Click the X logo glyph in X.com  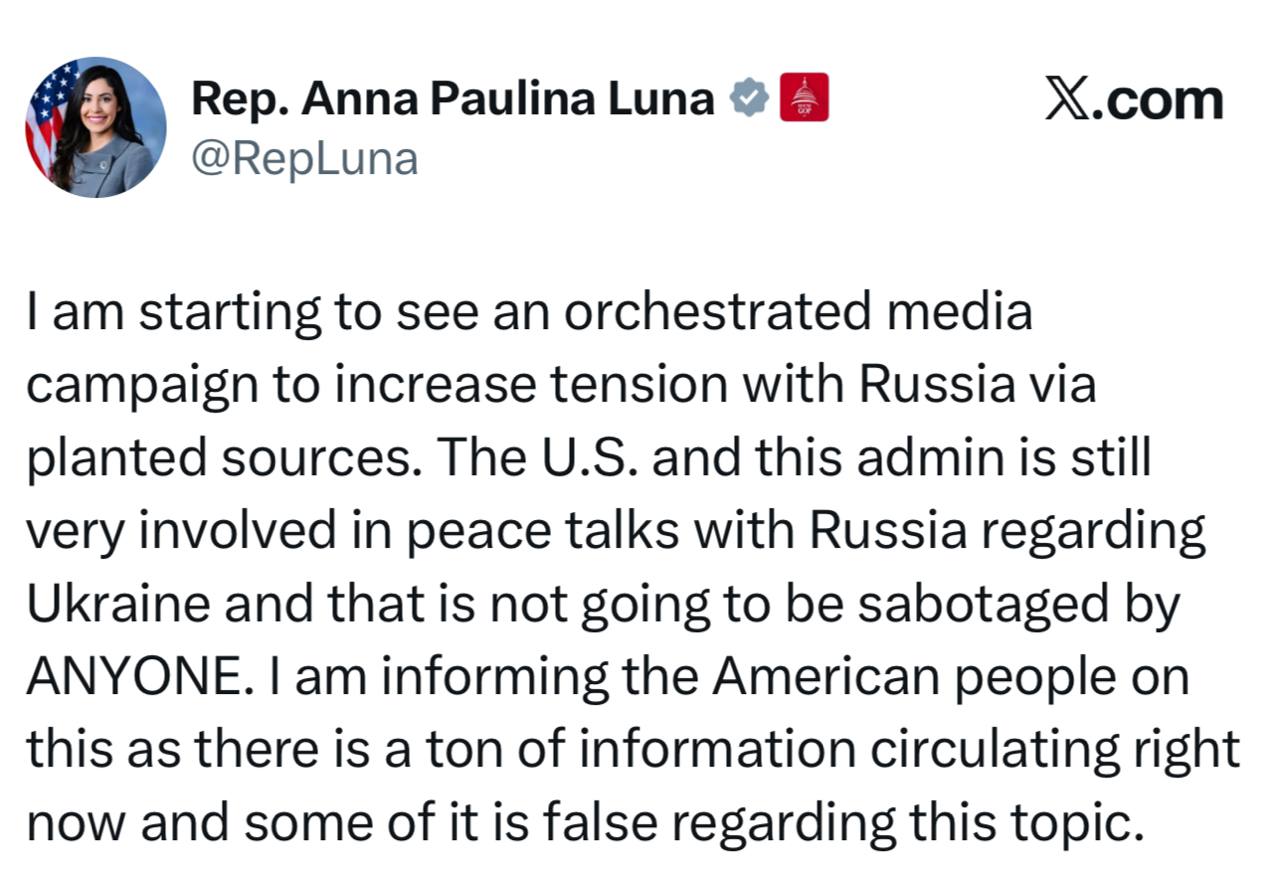click(x=1067, y=100)
